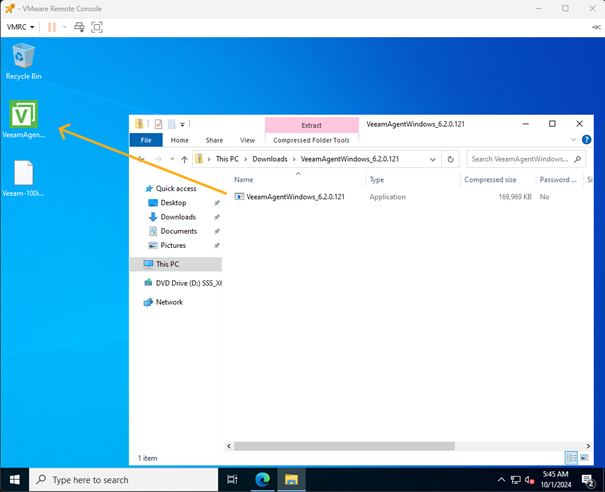Click the VMRC pause button
The height and width of the screenshot is (492, 605).
tap(52, 26)
